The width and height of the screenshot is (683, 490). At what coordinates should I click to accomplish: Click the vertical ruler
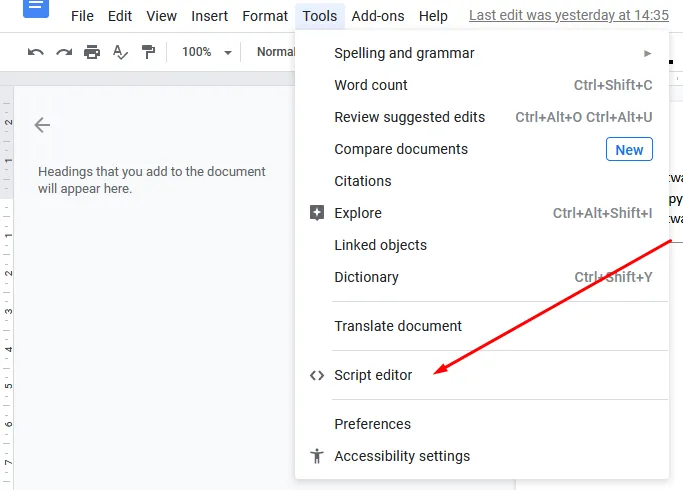(x=7, y=287)
